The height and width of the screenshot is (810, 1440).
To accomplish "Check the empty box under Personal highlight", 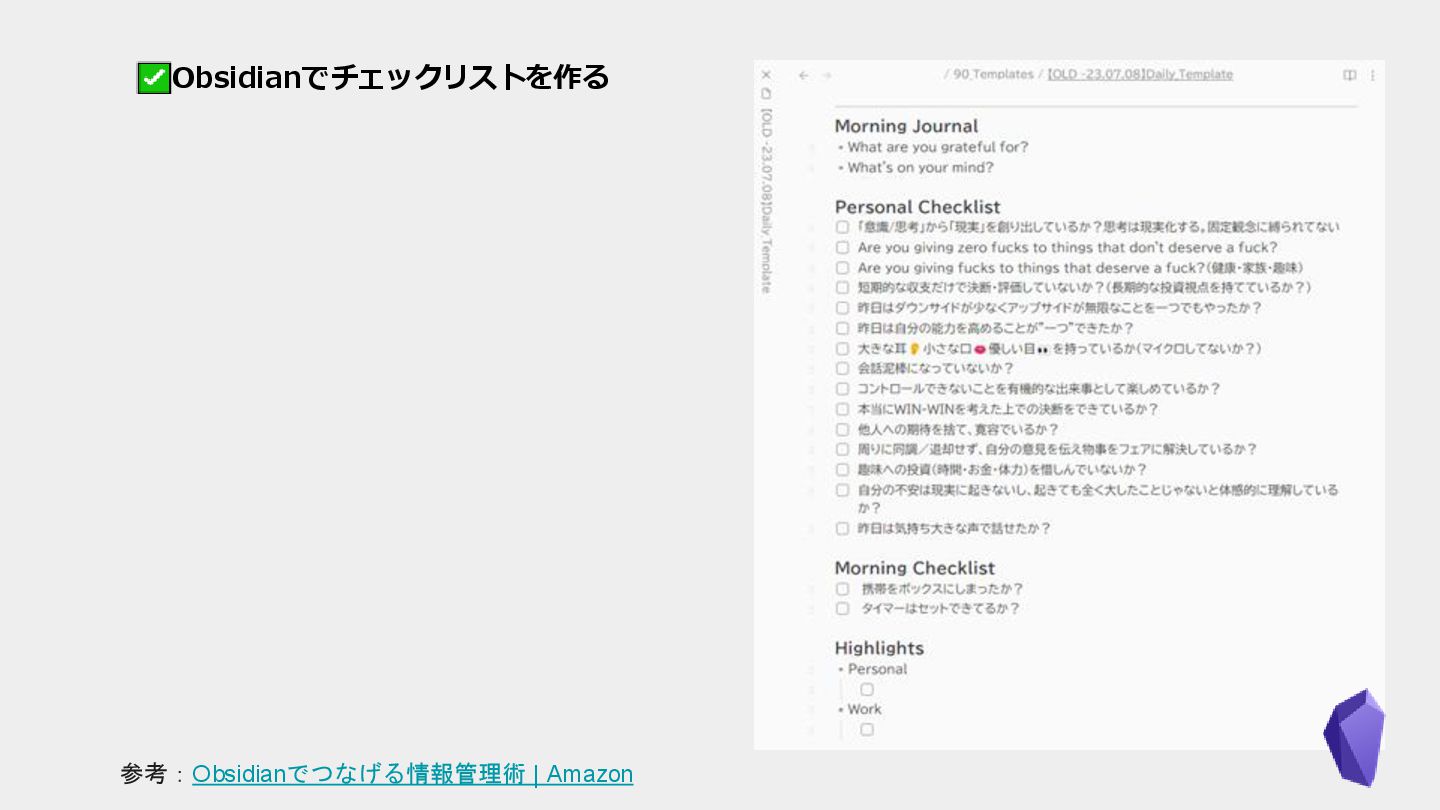I will [867, 689].
